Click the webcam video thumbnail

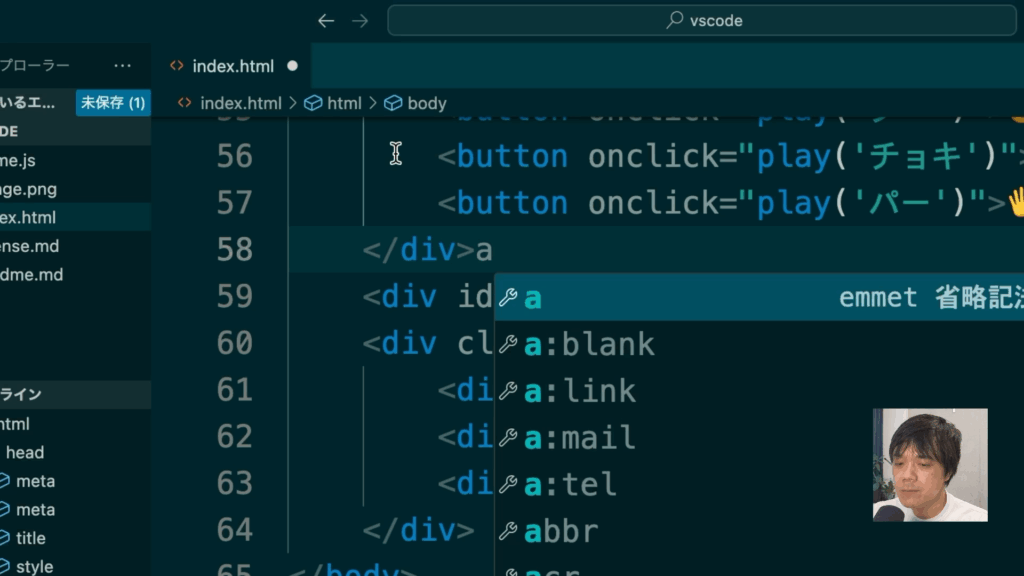(x=930, y=465)
